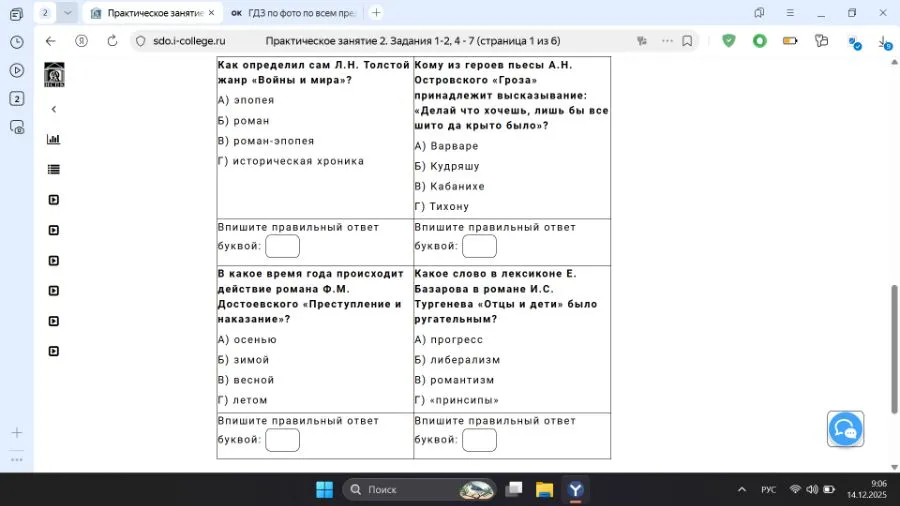Add a new item to browser sidebar

pos(17,433)
